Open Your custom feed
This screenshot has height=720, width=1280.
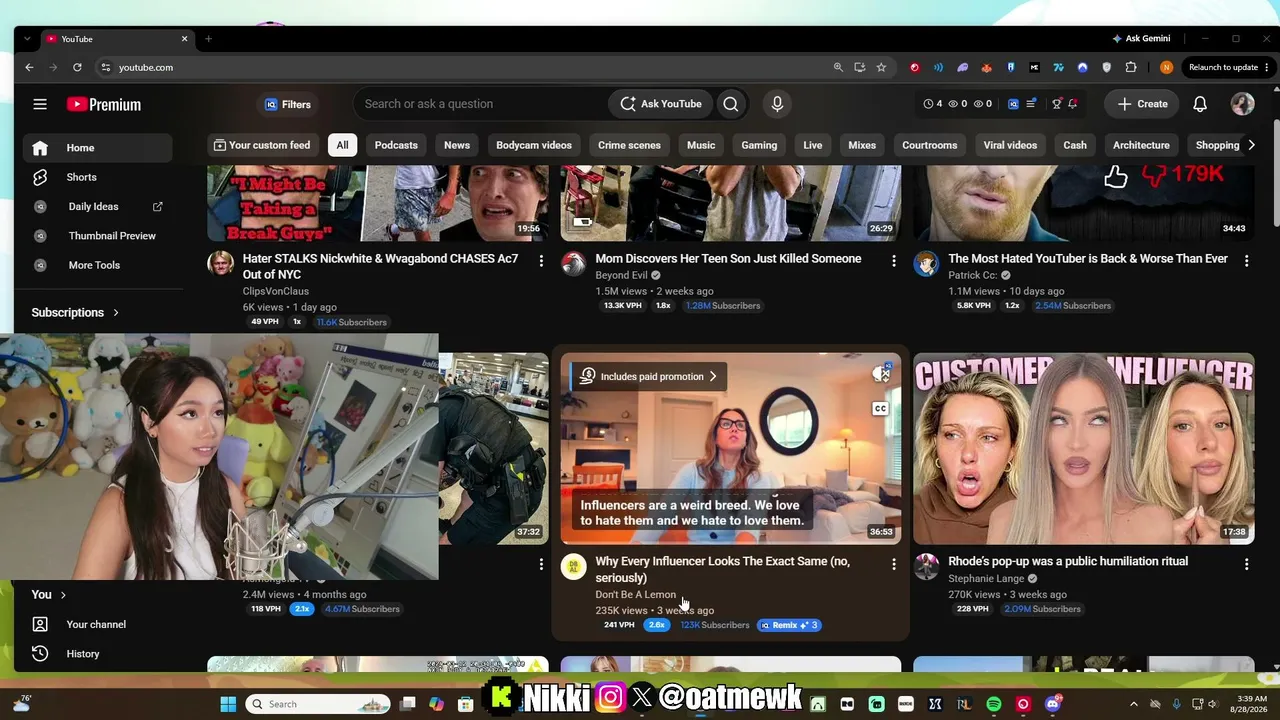tap(262, 145)
